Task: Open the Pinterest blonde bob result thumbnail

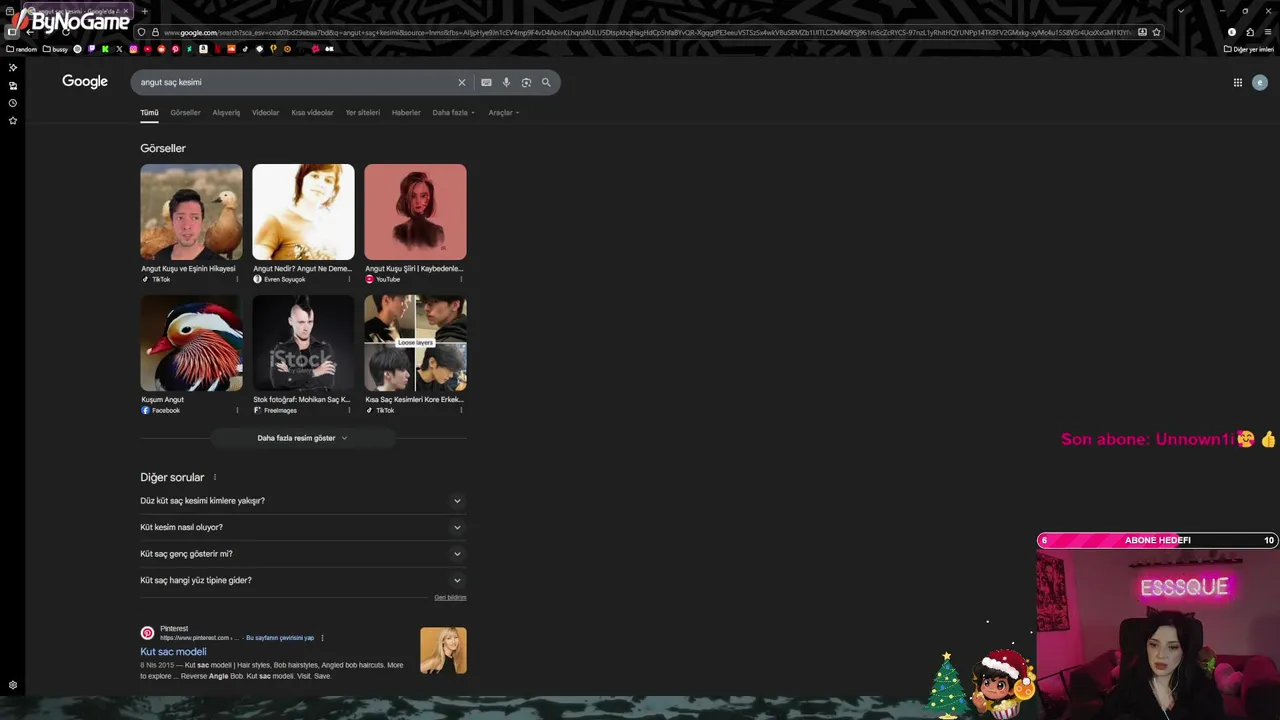Action: (x=443, y=650)
